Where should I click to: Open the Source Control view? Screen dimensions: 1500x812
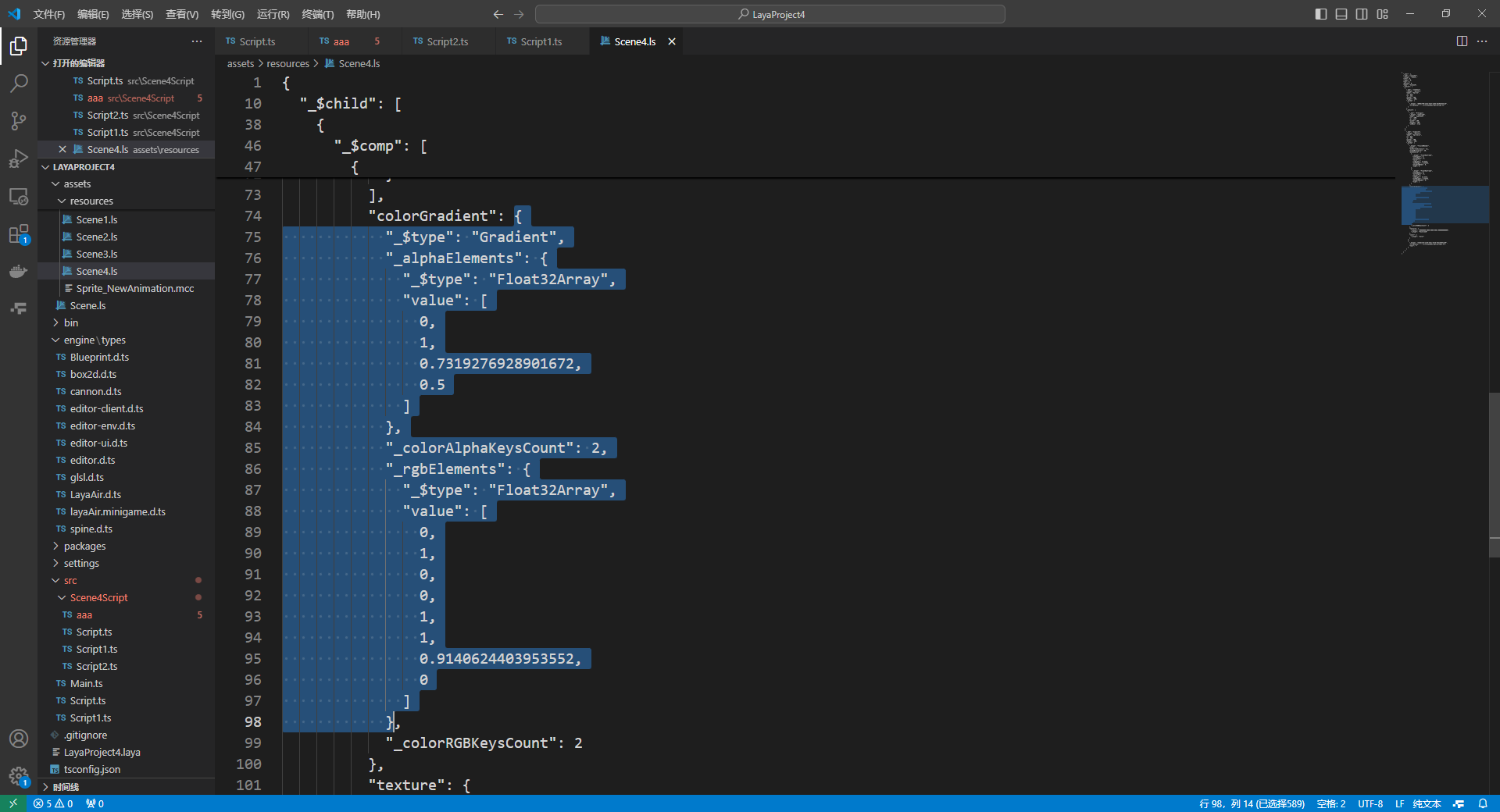[x=19, y=121]
